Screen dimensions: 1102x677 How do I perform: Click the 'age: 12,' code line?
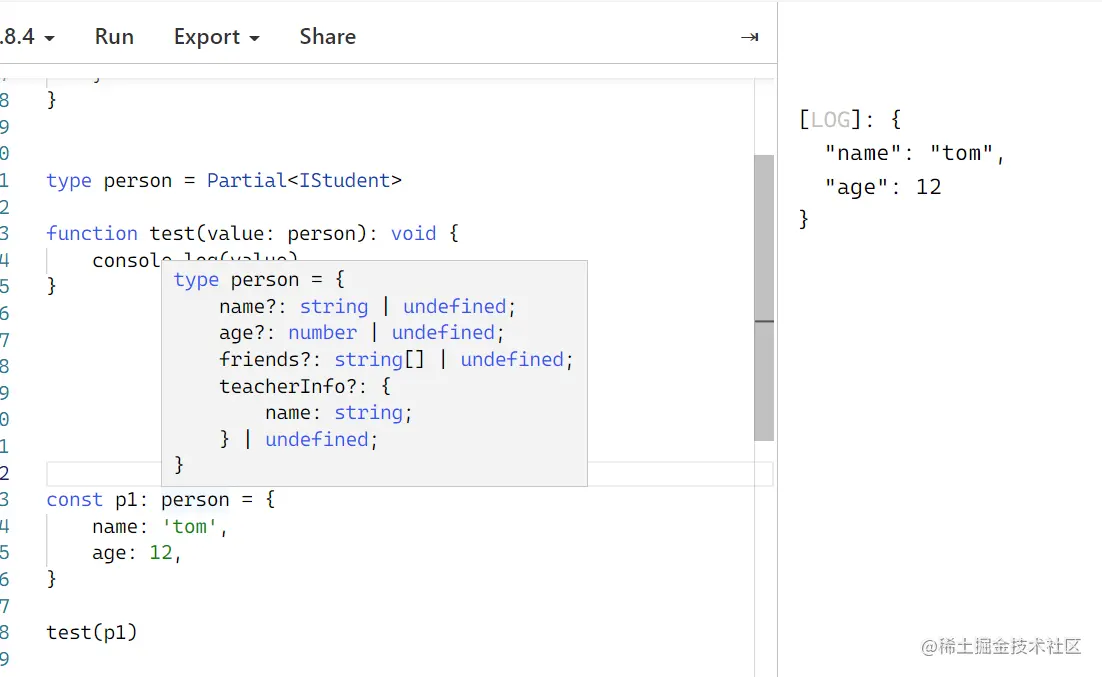pos(136,553)
